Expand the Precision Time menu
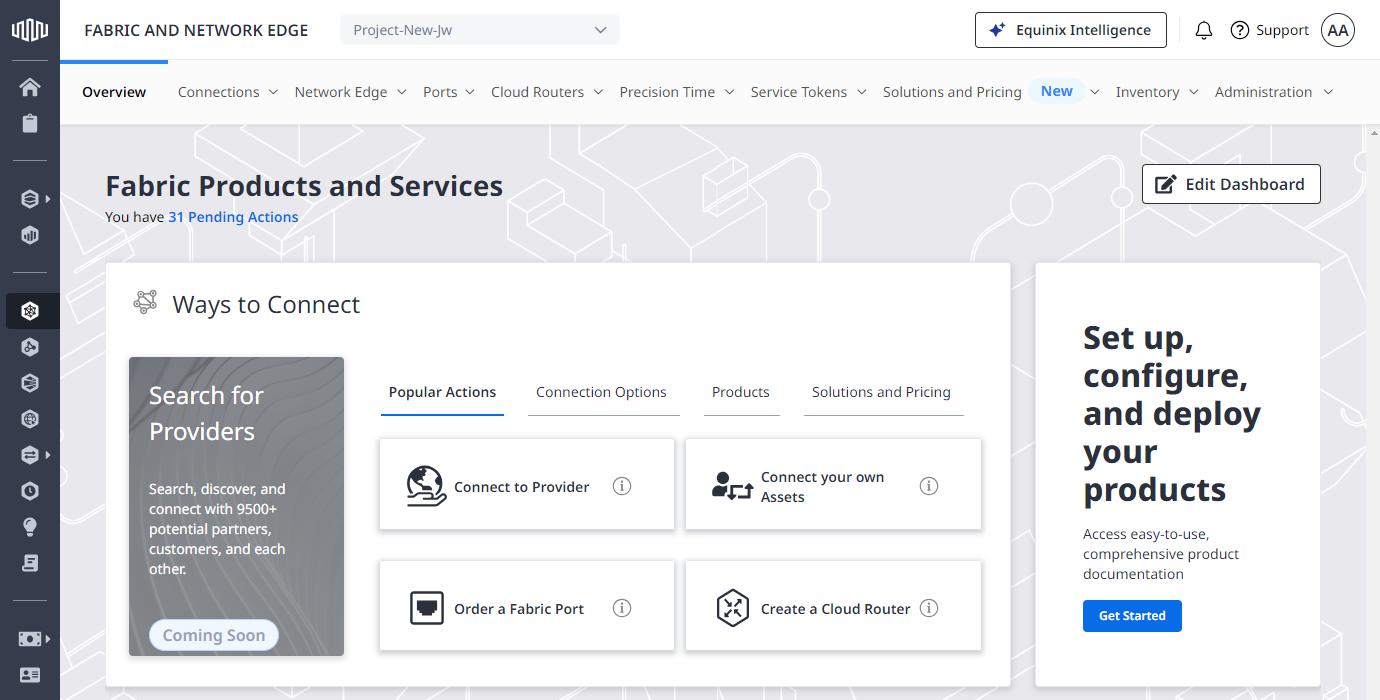 pyautogui.click(x=677, y=92)
